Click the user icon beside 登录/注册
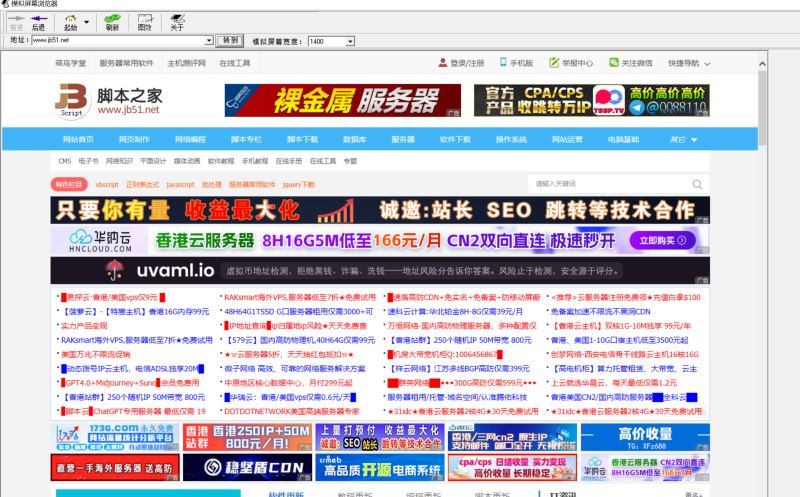 coord(442,63)
